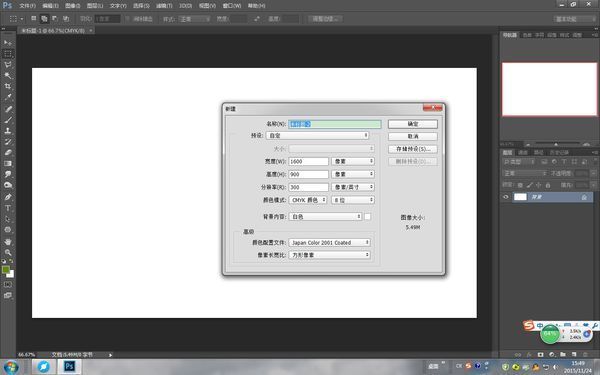Select the Healing Brush tool

coord(8,109)
